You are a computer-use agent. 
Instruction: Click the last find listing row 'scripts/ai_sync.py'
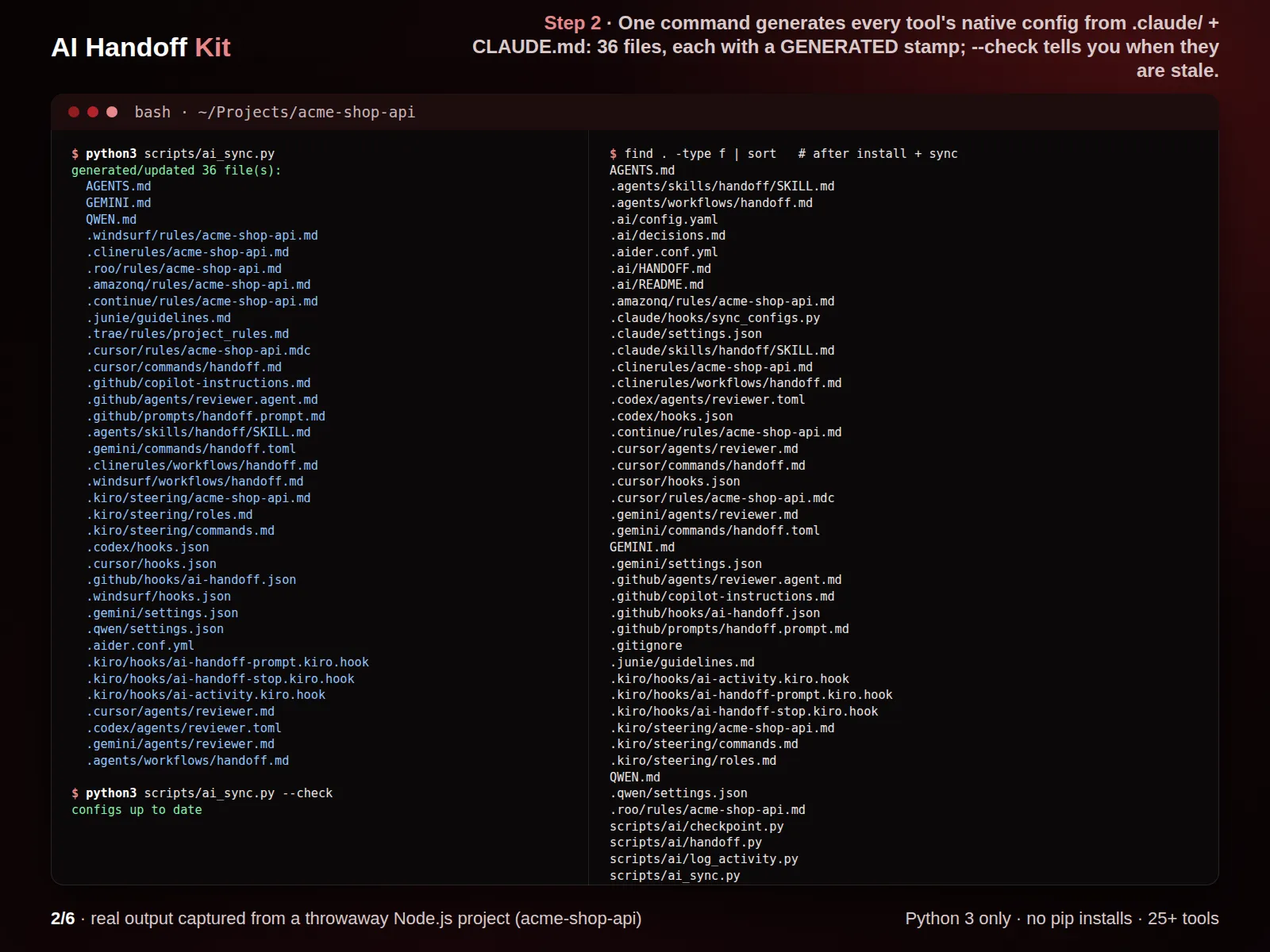tap(675, 876)
